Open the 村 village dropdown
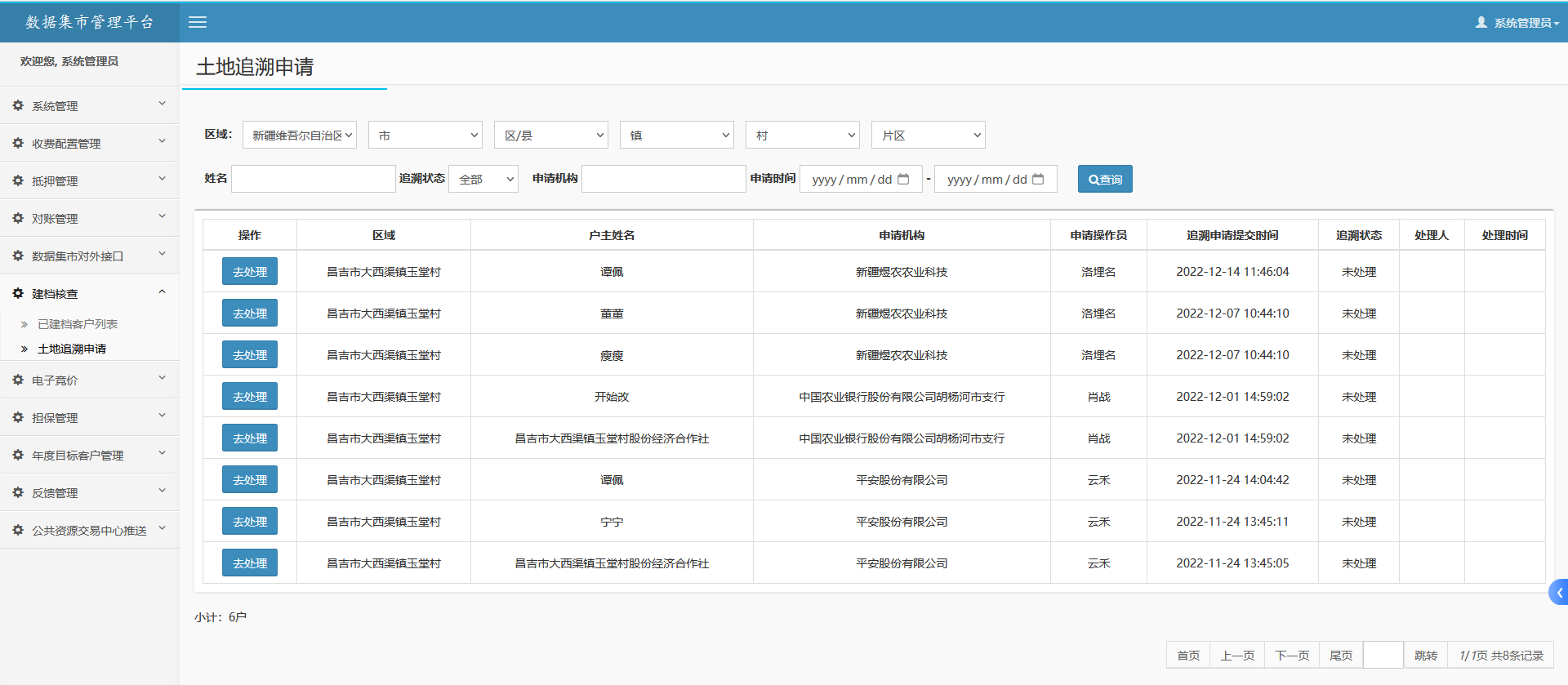The height and width of the screenshot is (685, 1568). click(803, 135)
